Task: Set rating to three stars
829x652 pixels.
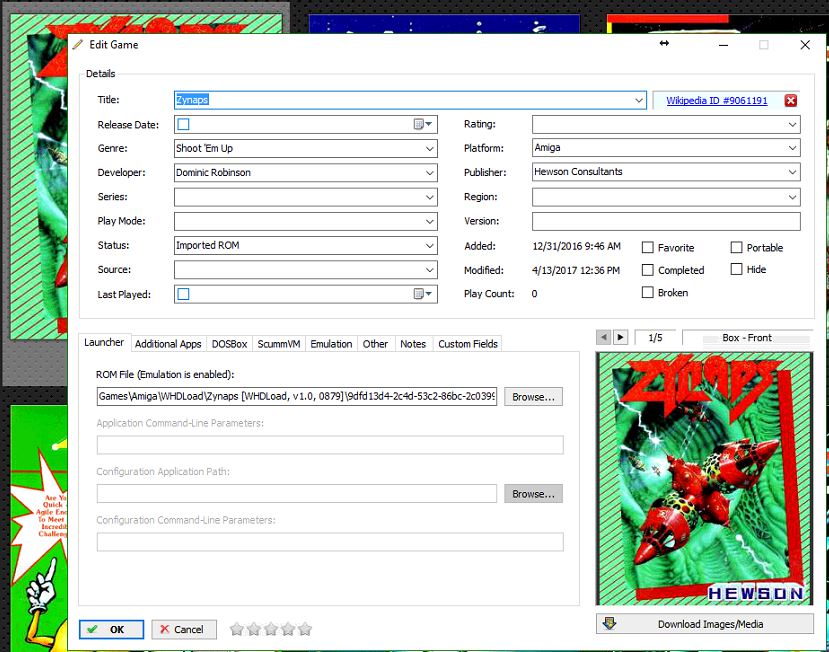Action: [271, 629]
